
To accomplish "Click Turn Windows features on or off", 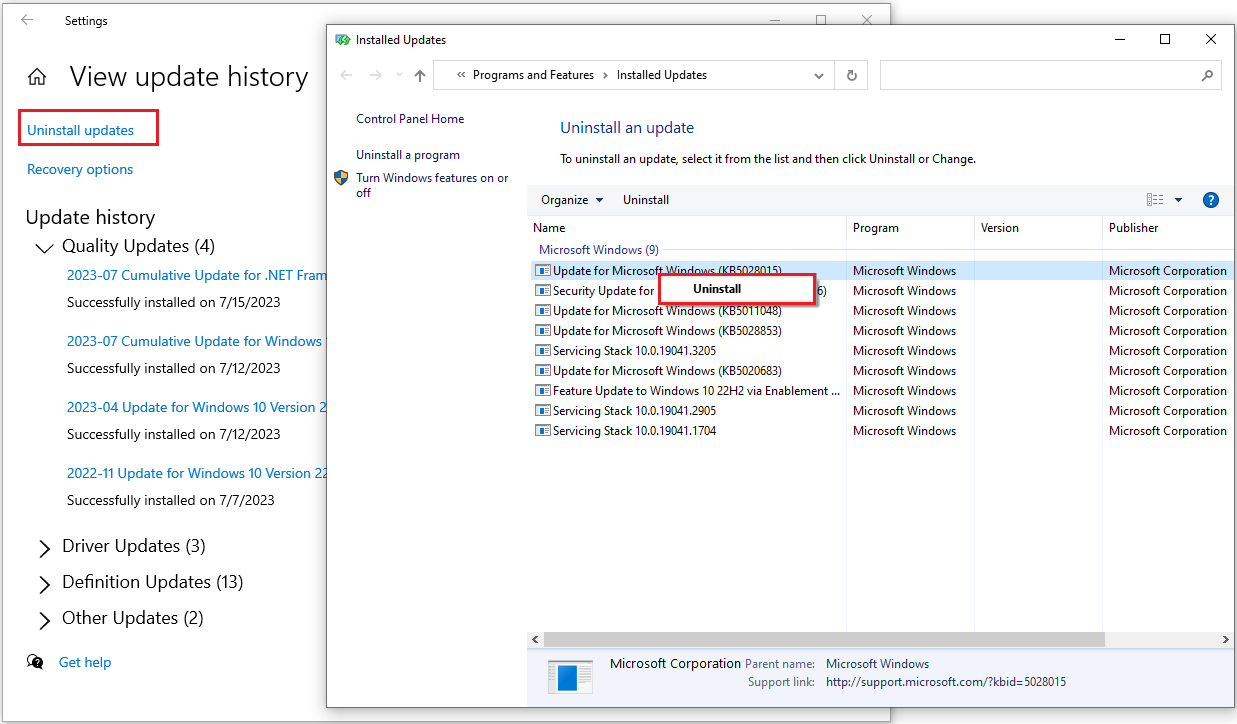I will pyautogui.click(x=432, y=185).
